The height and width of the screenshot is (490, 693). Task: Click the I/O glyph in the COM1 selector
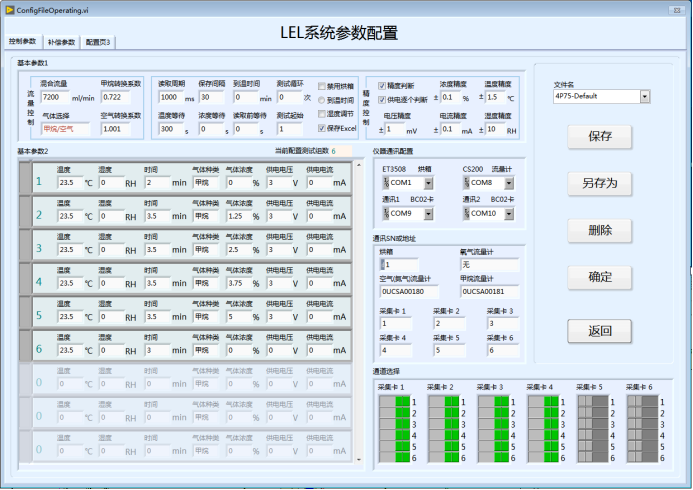[386, 182]
